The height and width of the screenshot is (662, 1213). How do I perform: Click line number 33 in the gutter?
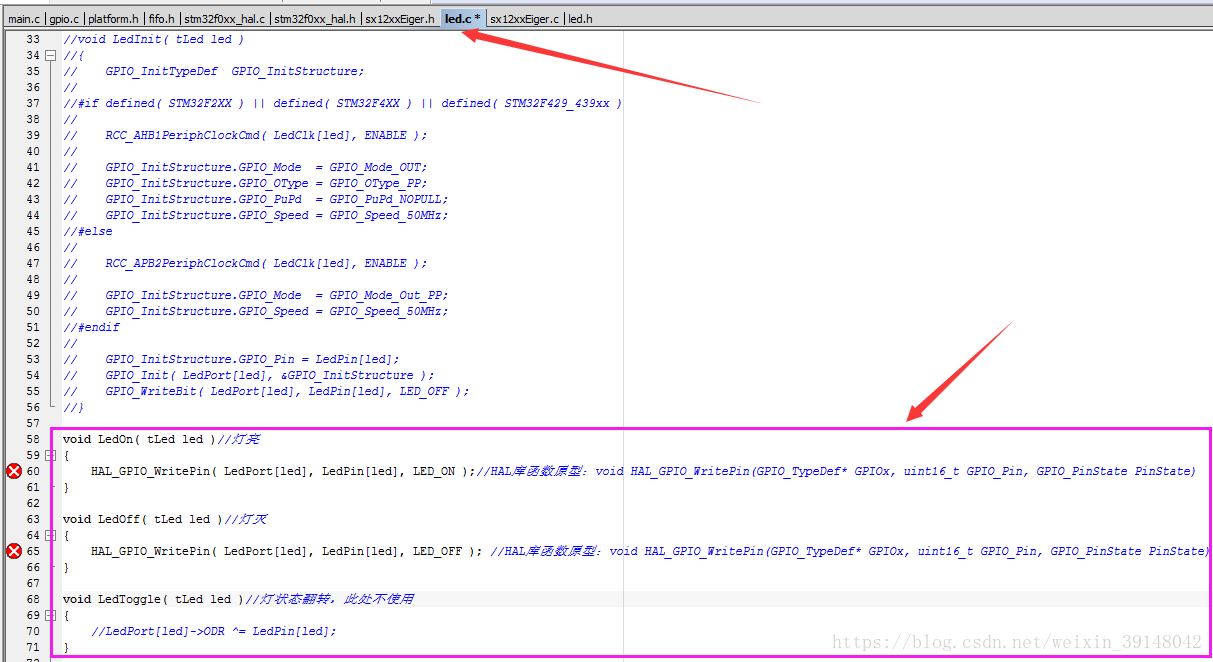(x=33, y=39)
